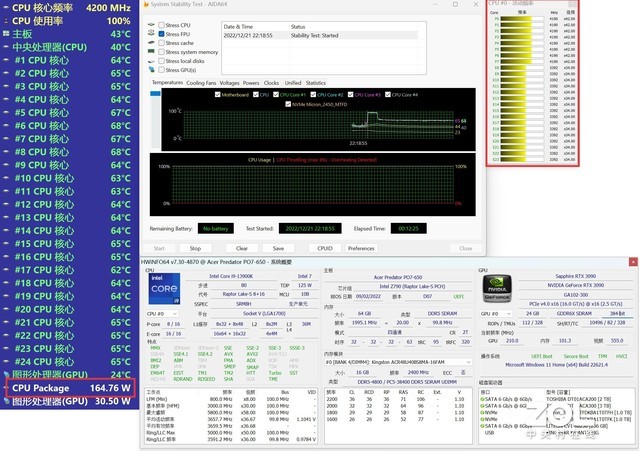
Task: Enable the Stress CPU checkbox
Action: point(162,25)
